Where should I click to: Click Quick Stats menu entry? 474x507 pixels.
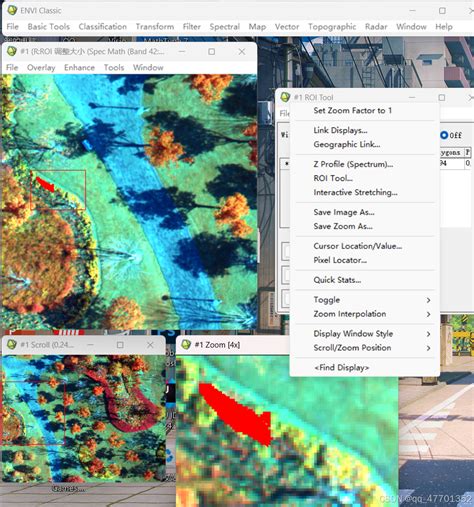[x=337, y=280]
